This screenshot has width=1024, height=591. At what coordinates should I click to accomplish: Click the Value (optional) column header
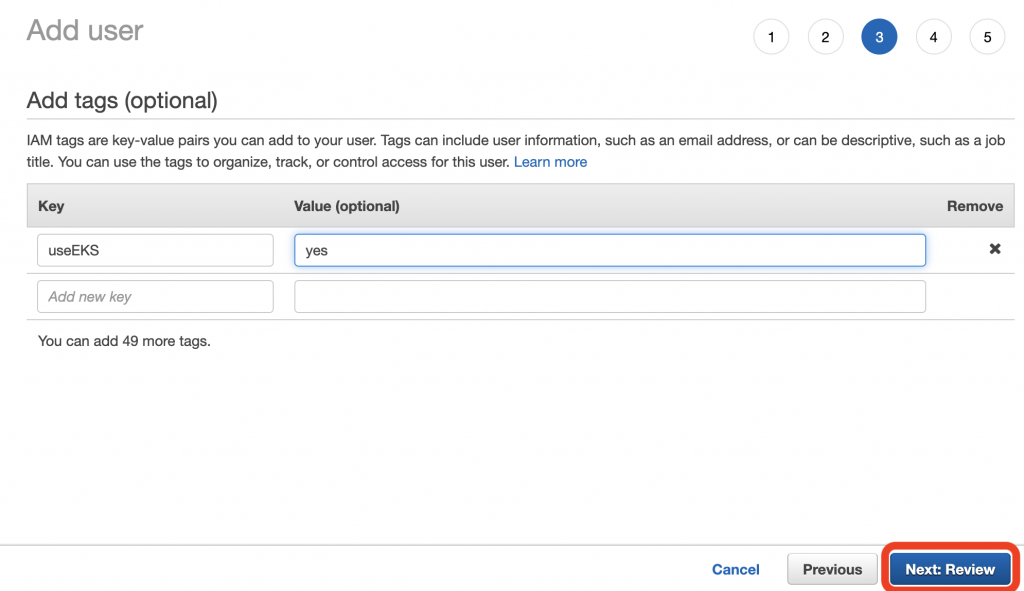tap(347, 206)
